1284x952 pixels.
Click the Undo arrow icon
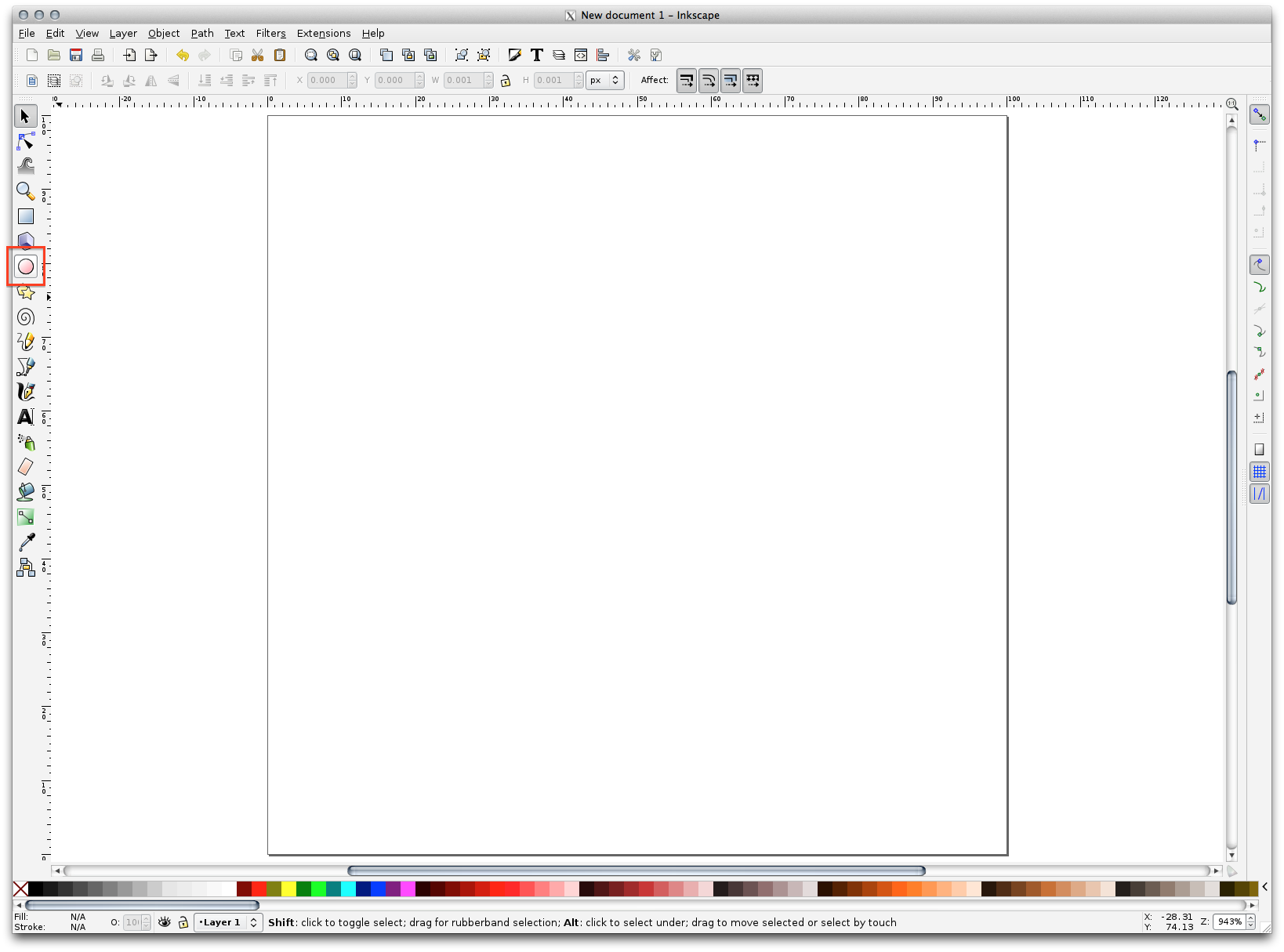pos(183,55)
